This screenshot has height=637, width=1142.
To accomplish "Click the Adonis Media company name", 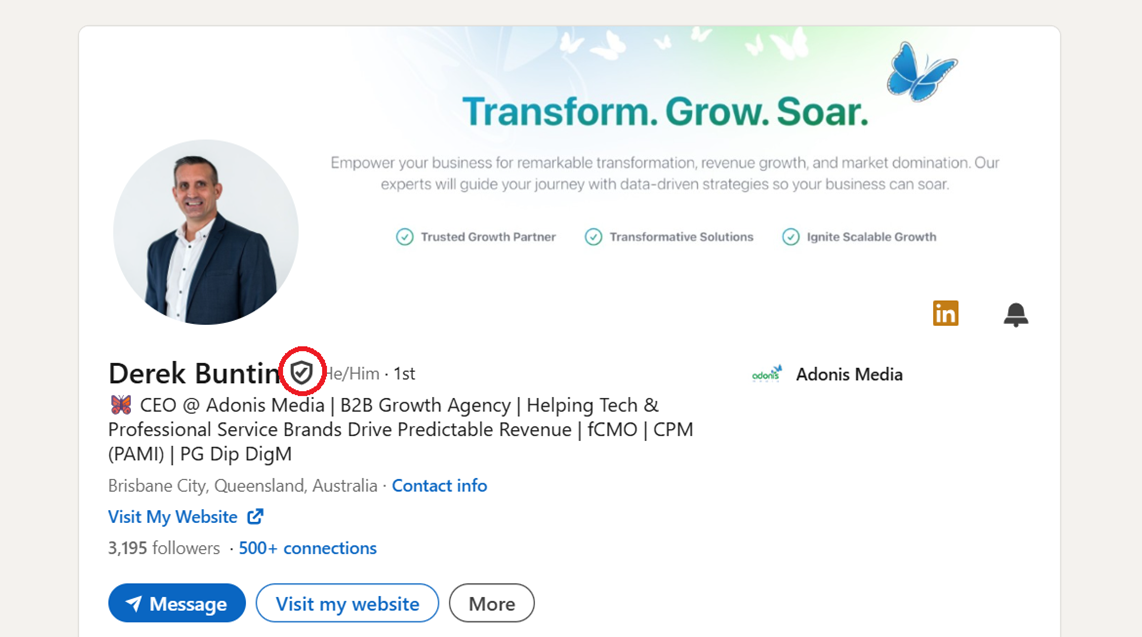I will (x=849, y=374).
